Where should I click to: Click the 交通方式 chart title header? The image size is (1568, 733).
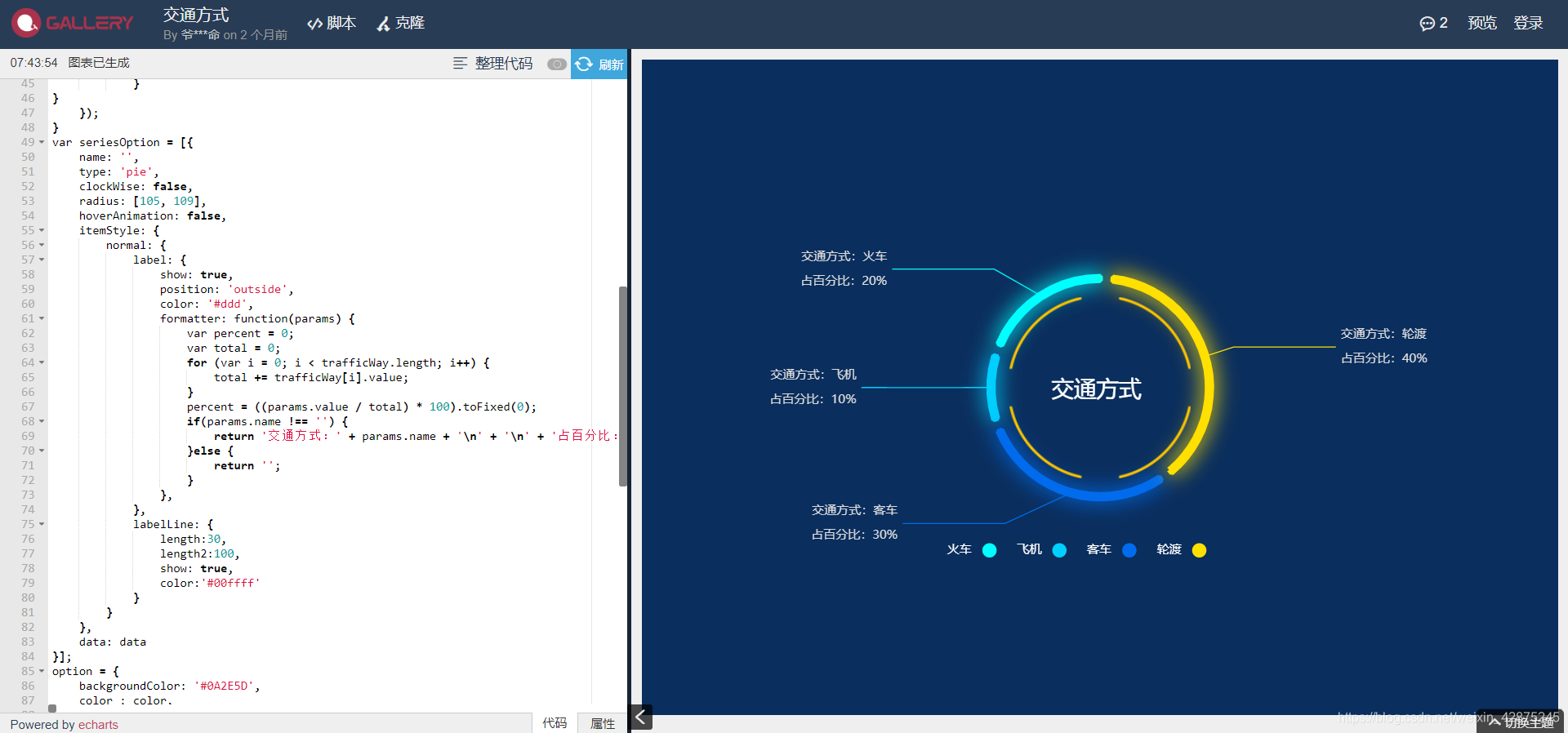(x=196, y=15)
